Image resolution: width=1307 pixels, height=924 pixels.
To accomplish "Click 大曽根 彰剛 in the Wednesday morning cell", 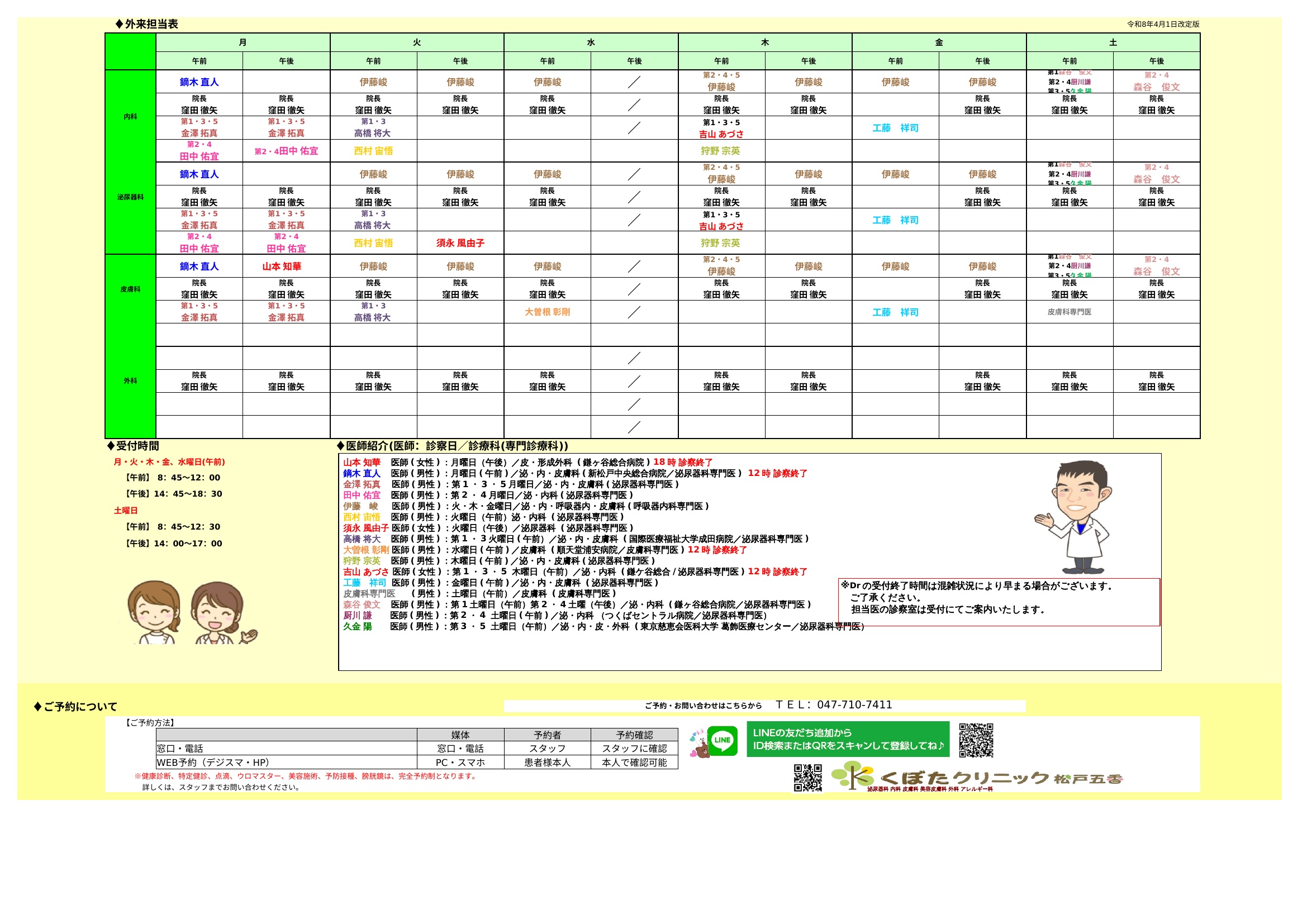I will click(547, 312).
